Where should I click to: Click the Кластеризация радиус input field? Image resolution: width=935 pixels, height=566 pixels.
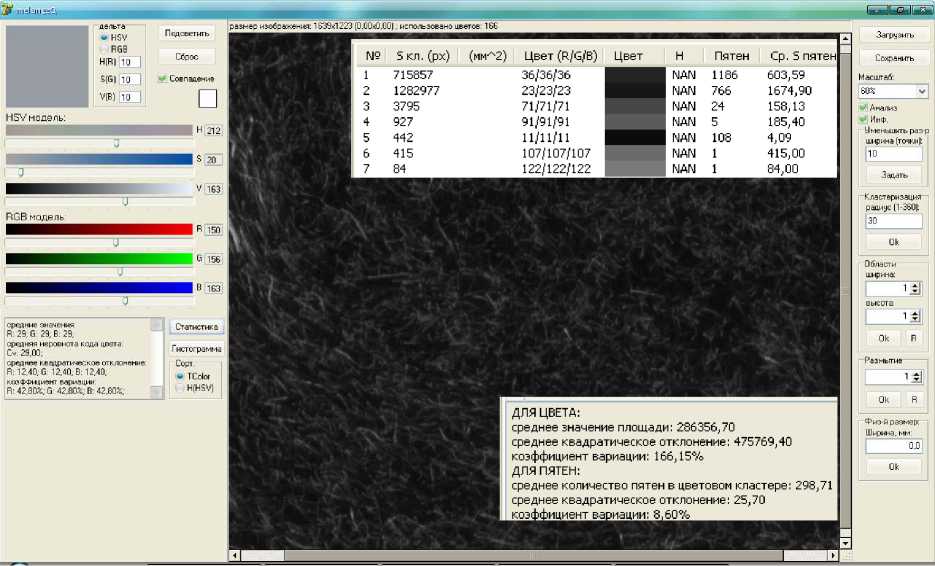point(893,221)
